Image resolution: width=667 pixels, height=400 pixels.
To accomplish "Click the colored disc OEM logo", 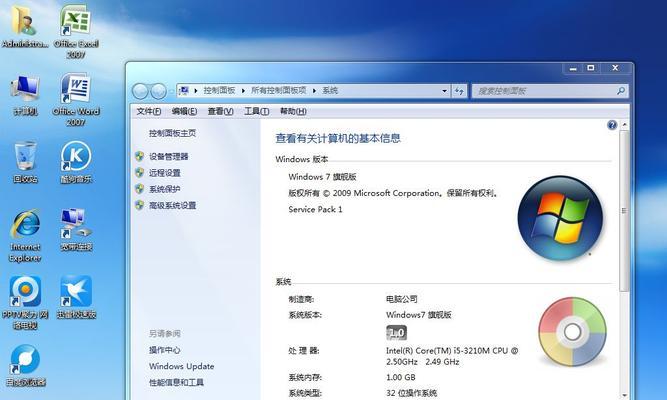I will point(573,331).
